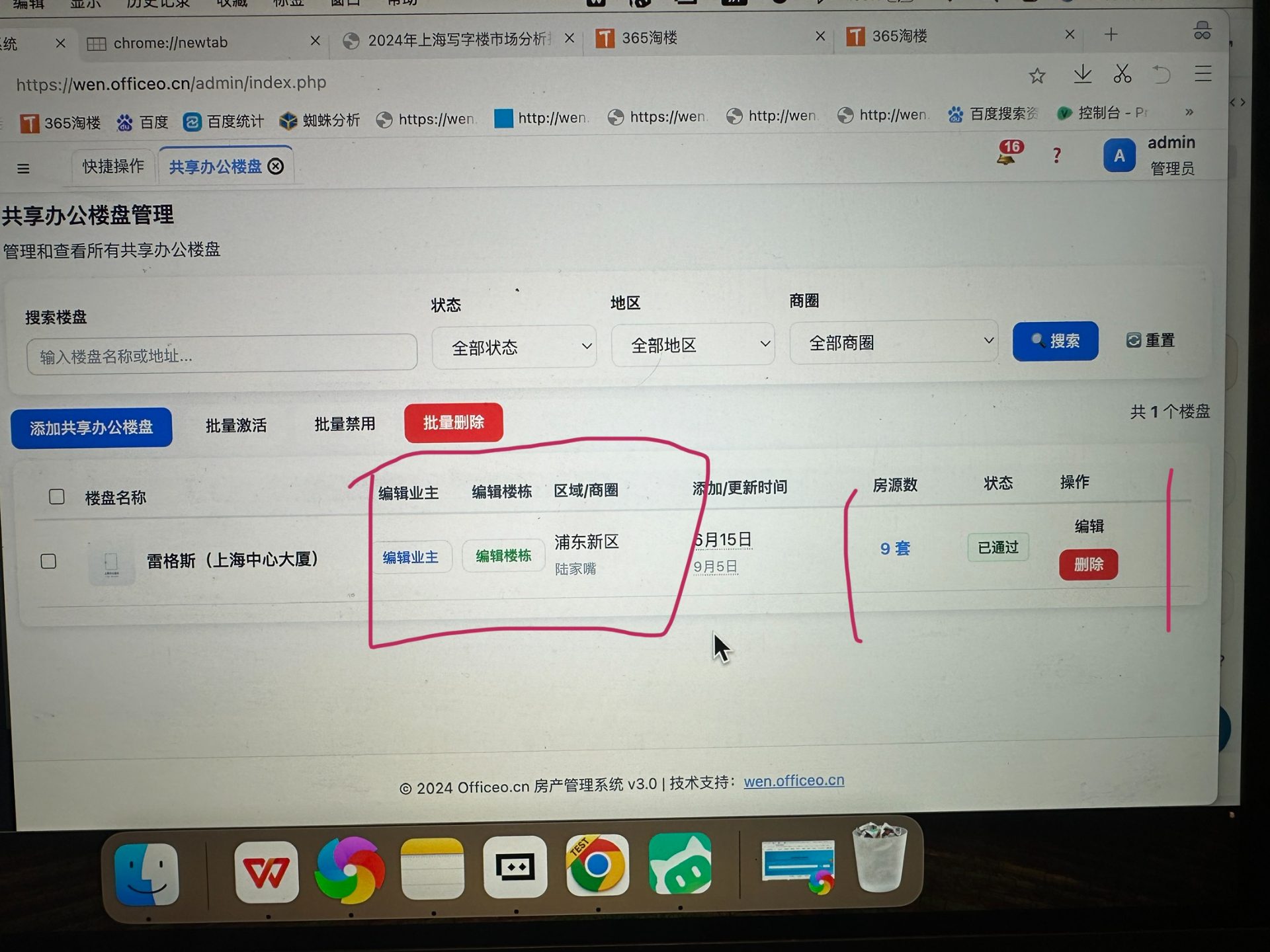Switch to rightmost 365淘楼 browser tab
Viewport: 1270px width, 952px height.
(900, 36)
